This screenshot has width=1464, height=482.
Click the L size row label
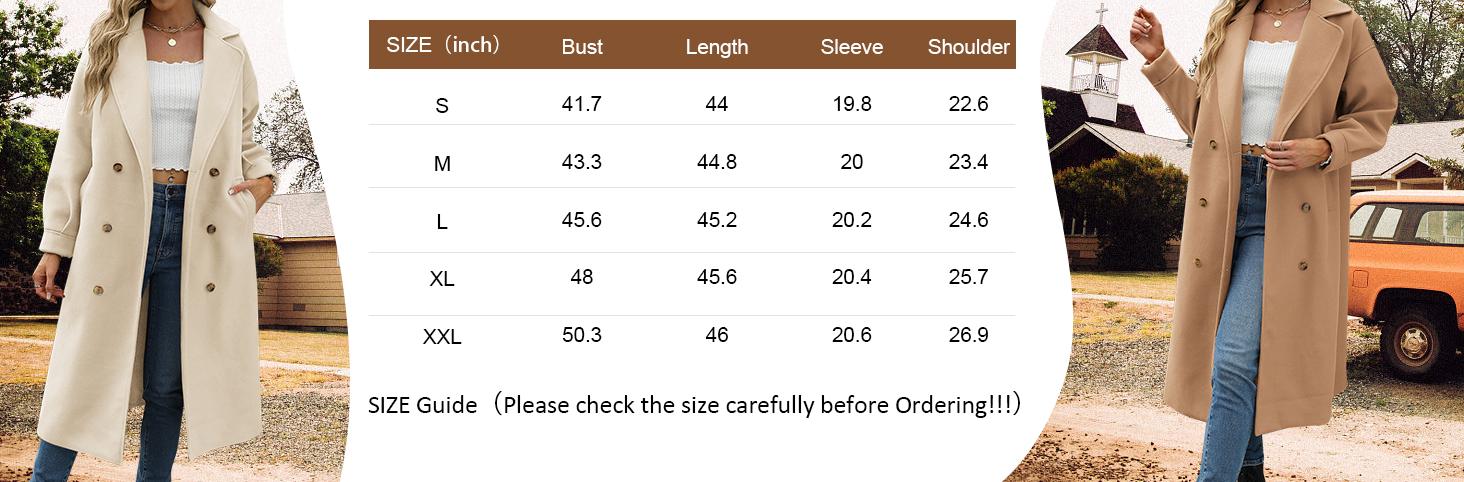click(x=442, y=223)
